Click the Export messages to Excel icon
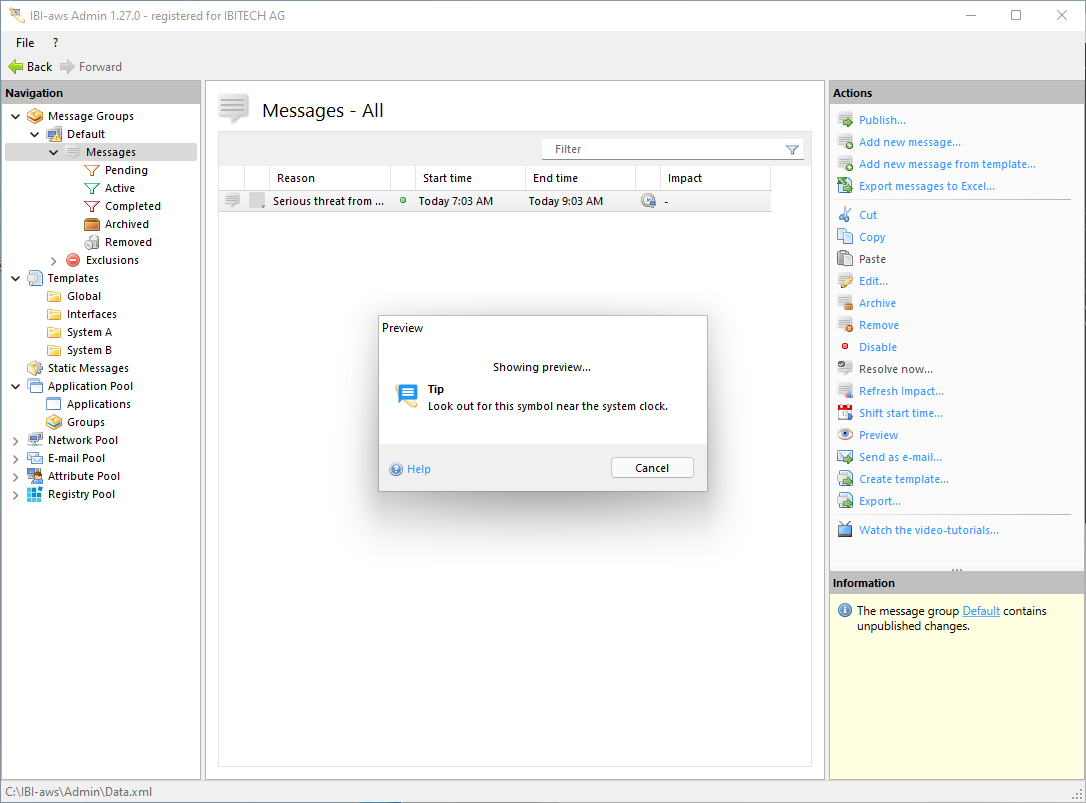The width and height of the screenshot is (1086, 803). coord(845,186)
